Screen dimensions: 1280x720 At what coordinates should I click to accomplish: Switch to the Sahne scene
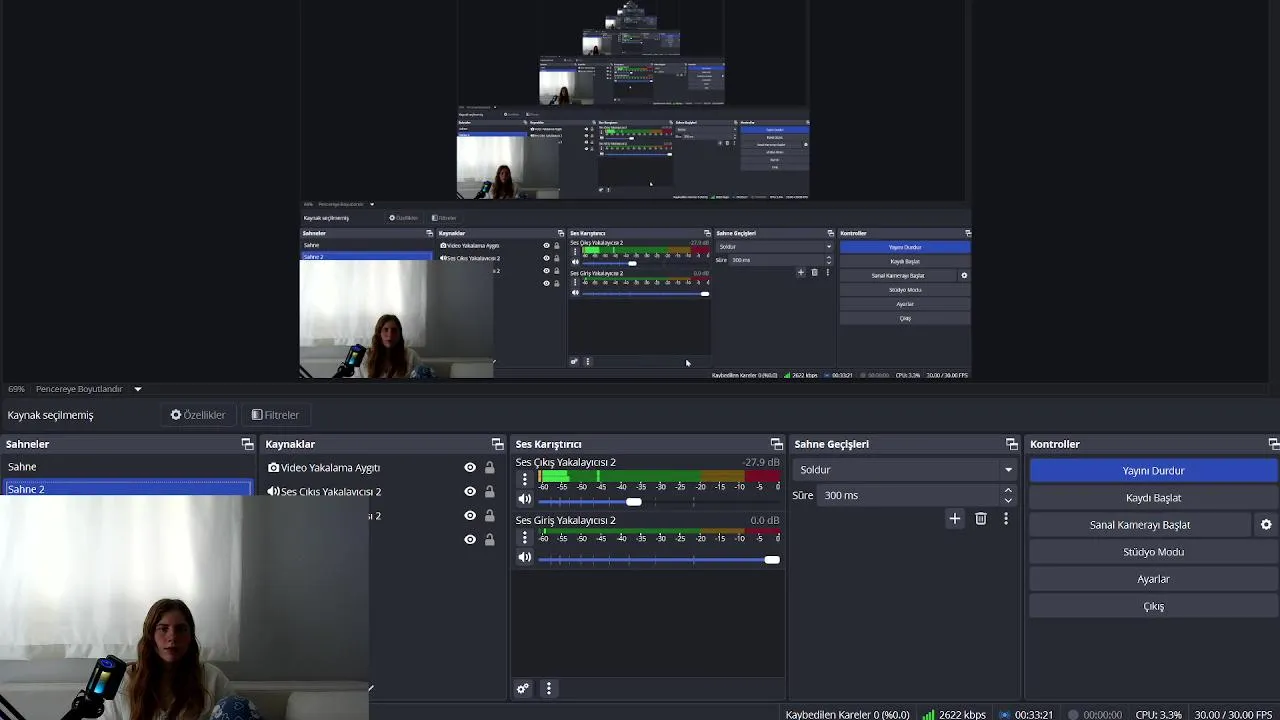click(128, 467)
